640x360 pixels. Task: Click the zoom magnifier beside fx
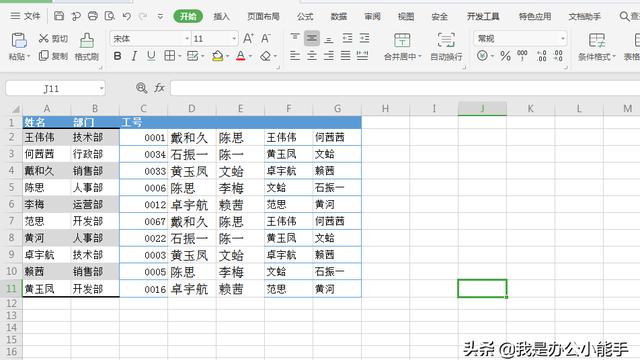[x=142, y=88]
